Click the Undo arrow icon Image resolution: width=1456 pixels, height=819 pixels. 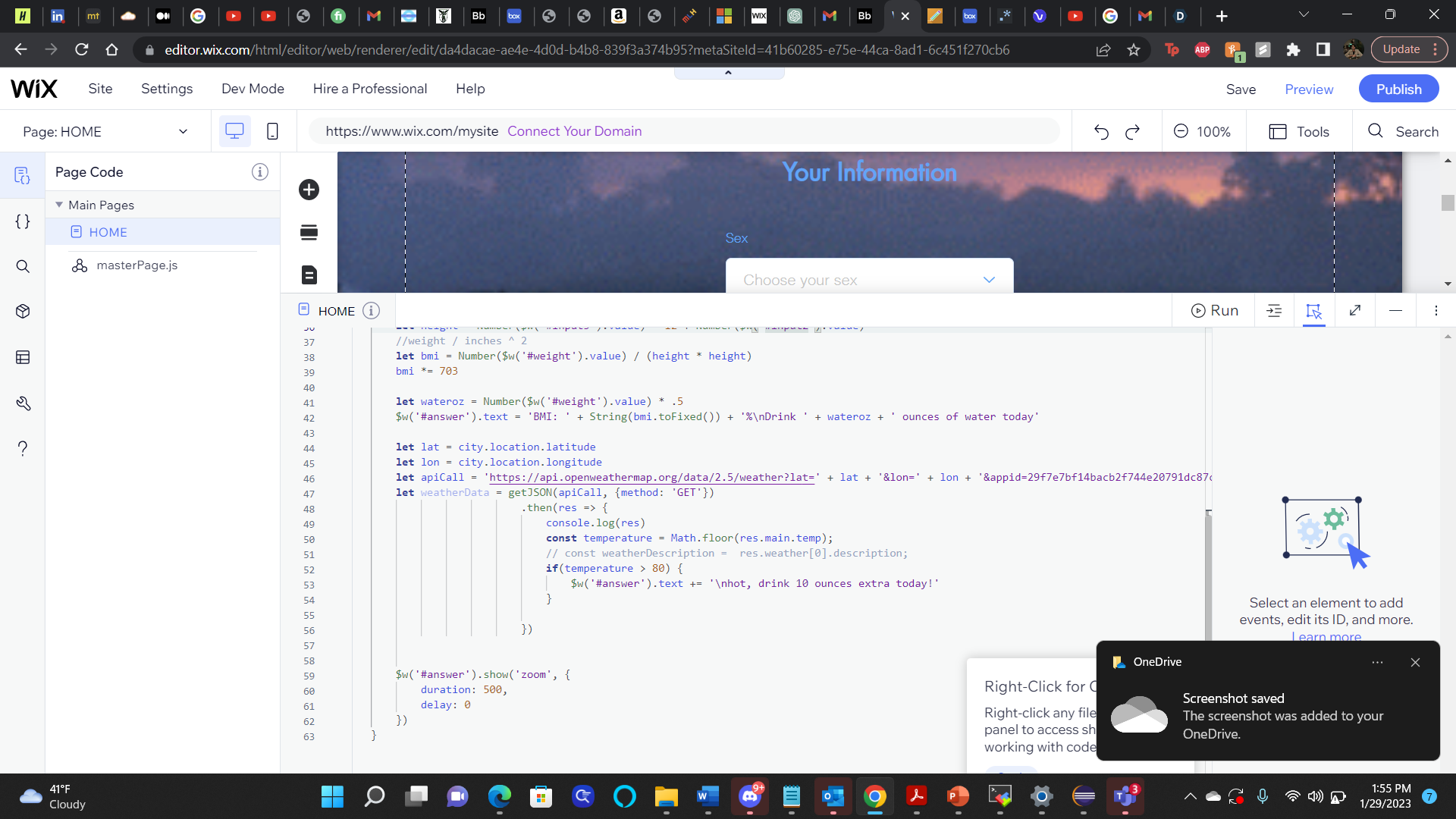click(1101, 132)
